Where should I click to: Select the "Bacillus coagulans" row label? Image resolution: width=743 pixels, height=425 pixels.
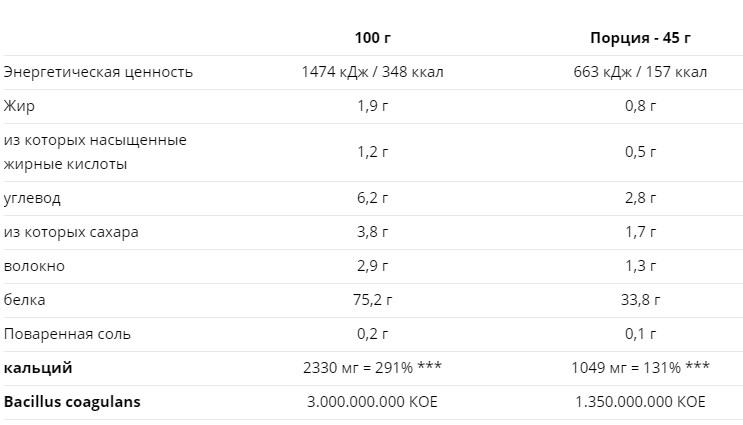pyautogui.click(x=72, y=402)
